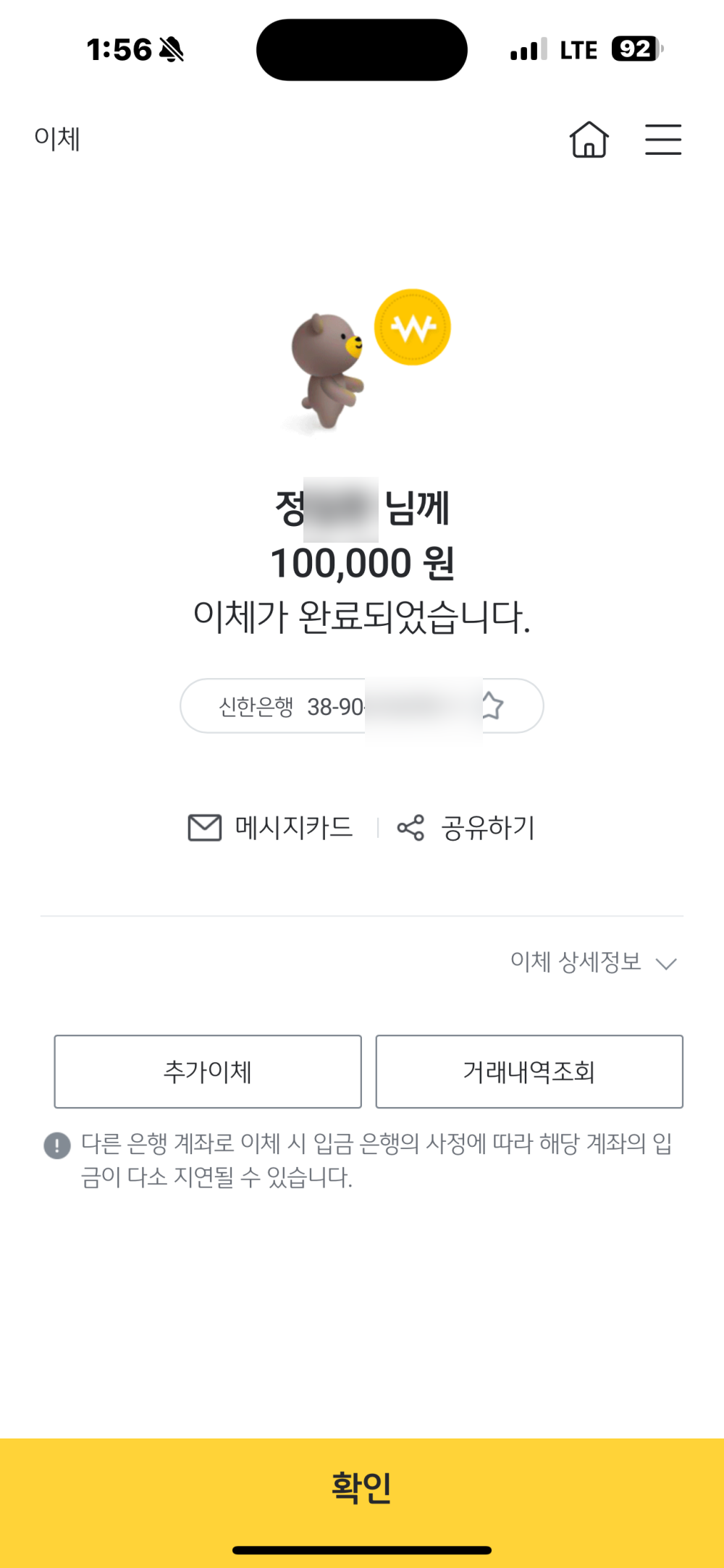Tap the 공유하기 link
The image size is (724, 1568).
pyautogui.click(x=488, y=828)
